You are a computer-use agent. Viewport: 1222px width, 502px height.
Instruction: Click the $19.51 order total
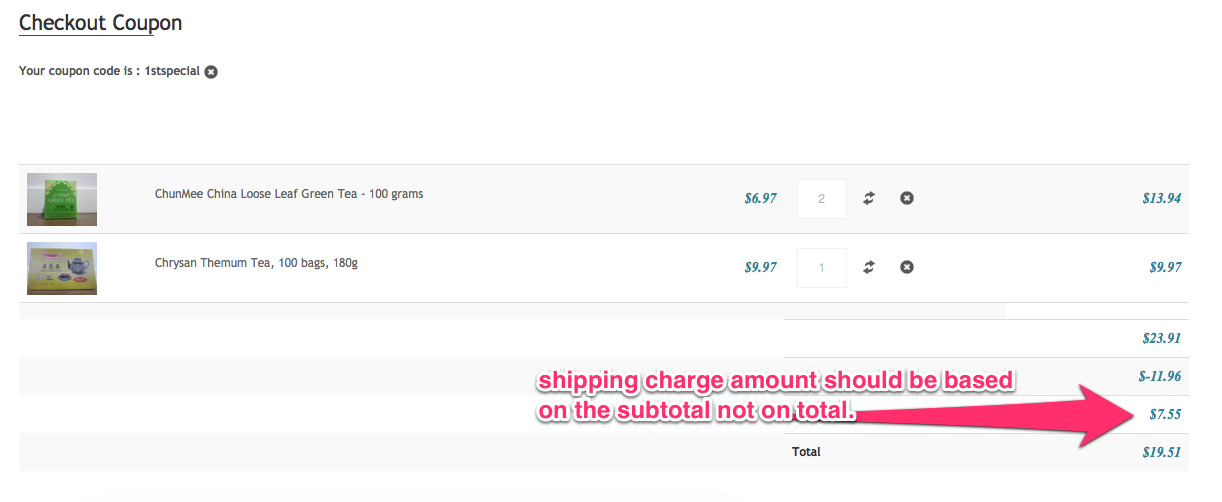point(1161,452)
